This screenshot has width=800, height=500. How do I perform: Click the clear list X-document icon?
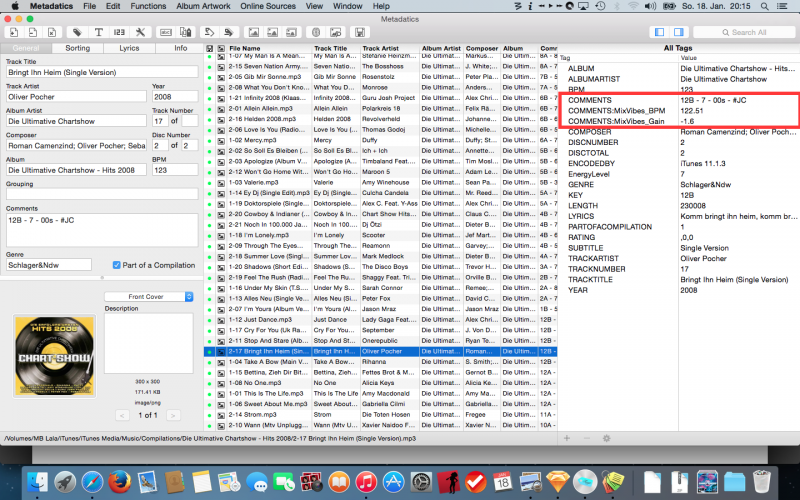click(52, 32)
